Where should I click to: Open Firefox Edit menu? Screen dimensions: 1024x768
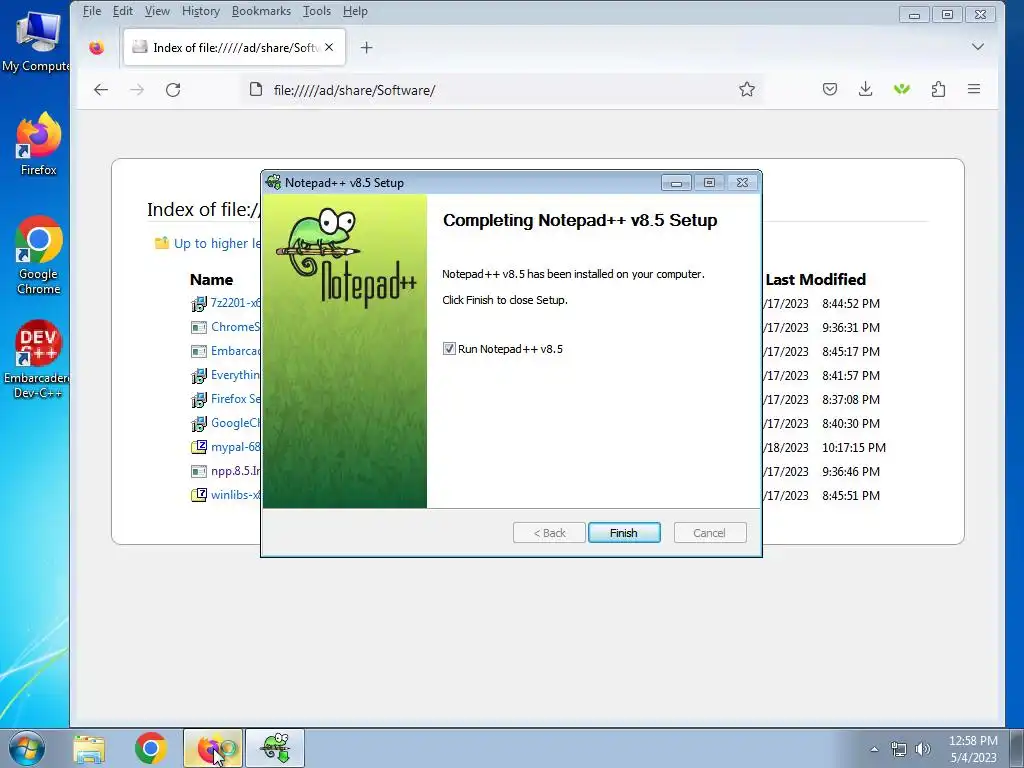click(123, 11)
